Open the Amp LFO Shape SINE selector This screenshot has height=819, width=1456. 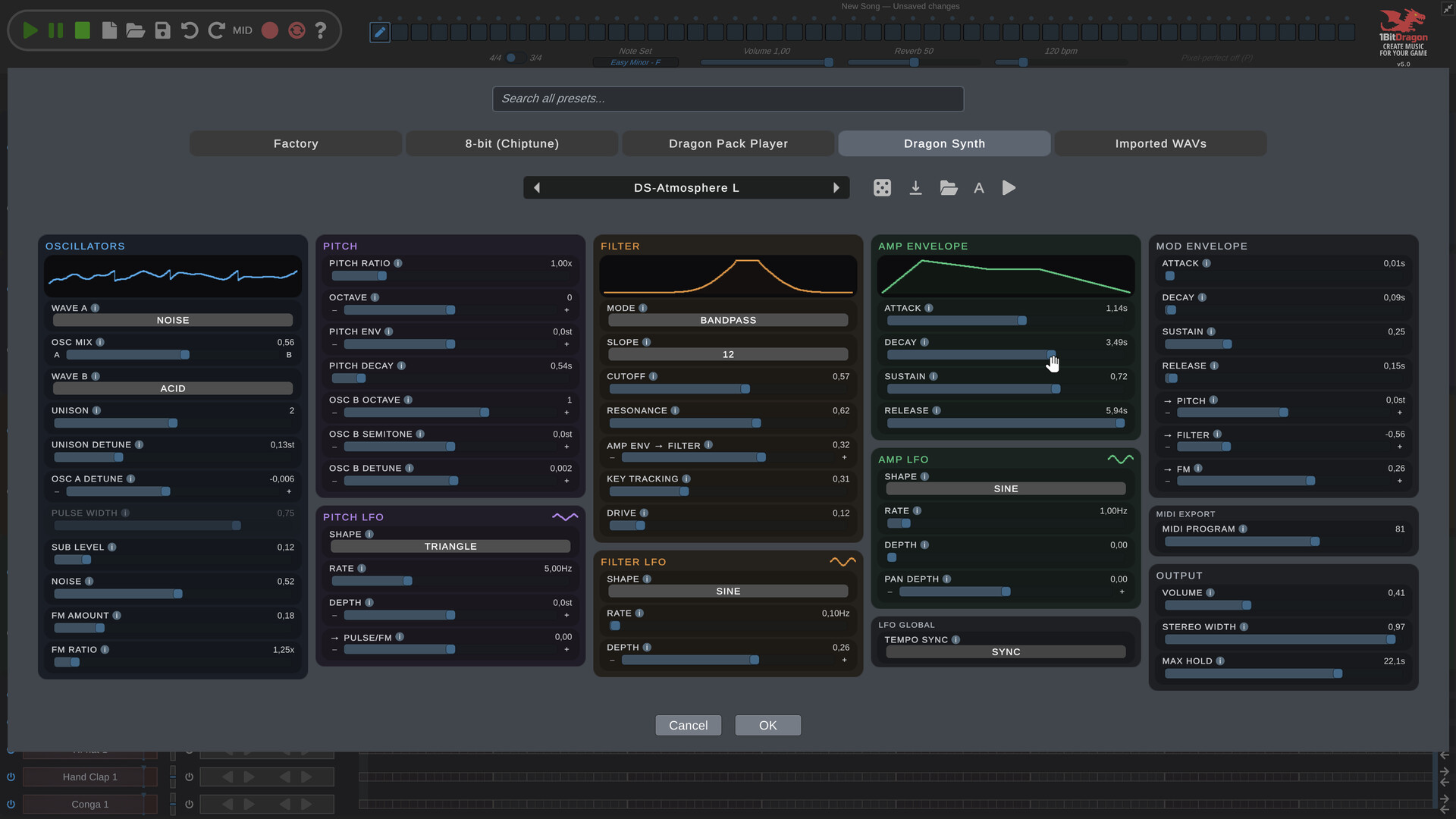[x=1006, y=489]
